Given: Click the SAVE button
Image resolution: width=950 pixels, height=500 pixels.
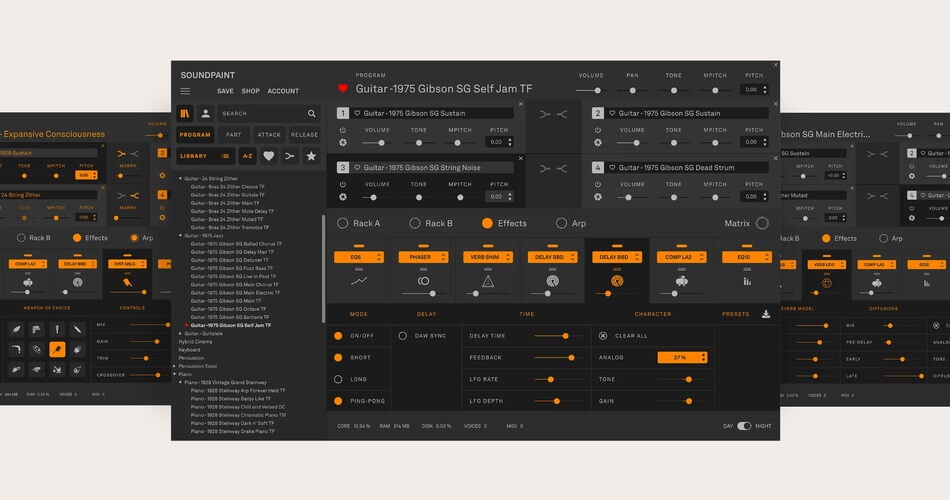Looking at the screenshot, I should [225, 91].
